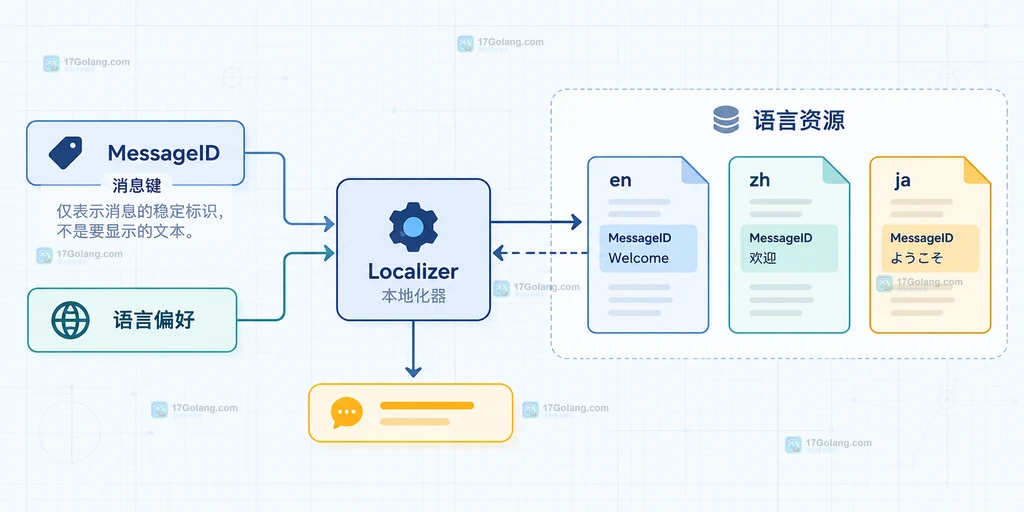Select the 语言偏好 box
1024x512 pixels.
pyautogui.click(x=132, y=320)
